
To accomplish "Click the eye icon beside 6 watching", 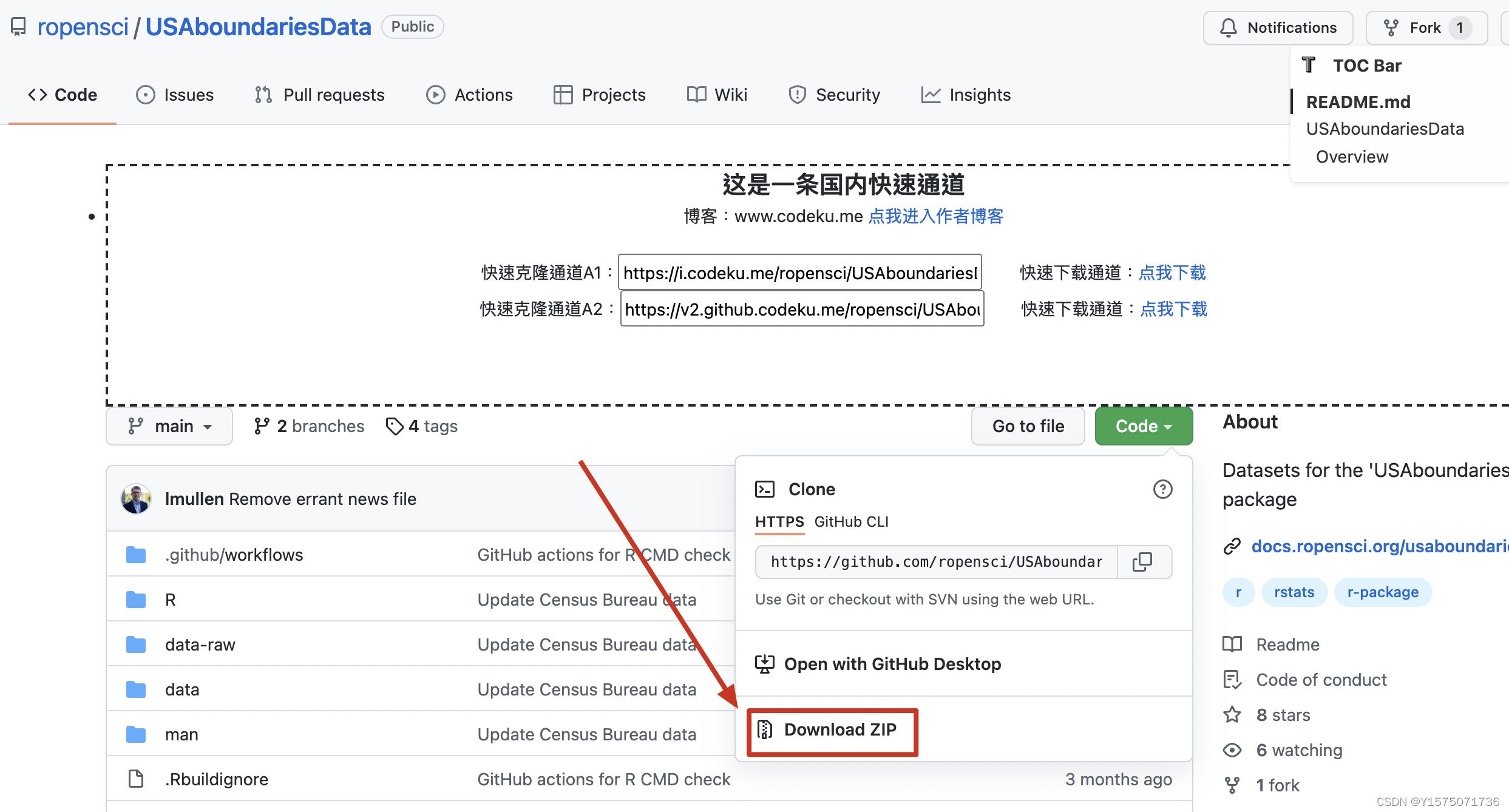I will click(1232, 750).
